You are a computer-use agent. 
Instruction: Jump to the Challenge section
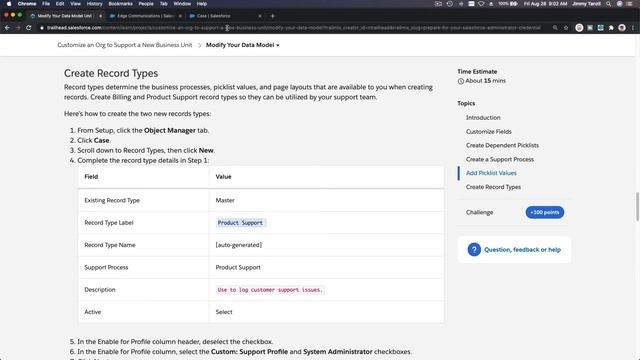479,212
